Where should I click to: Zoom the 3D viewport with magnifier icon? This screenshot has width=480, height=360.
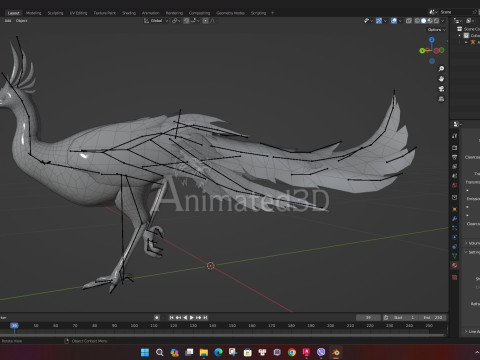[x=441, y=69]
